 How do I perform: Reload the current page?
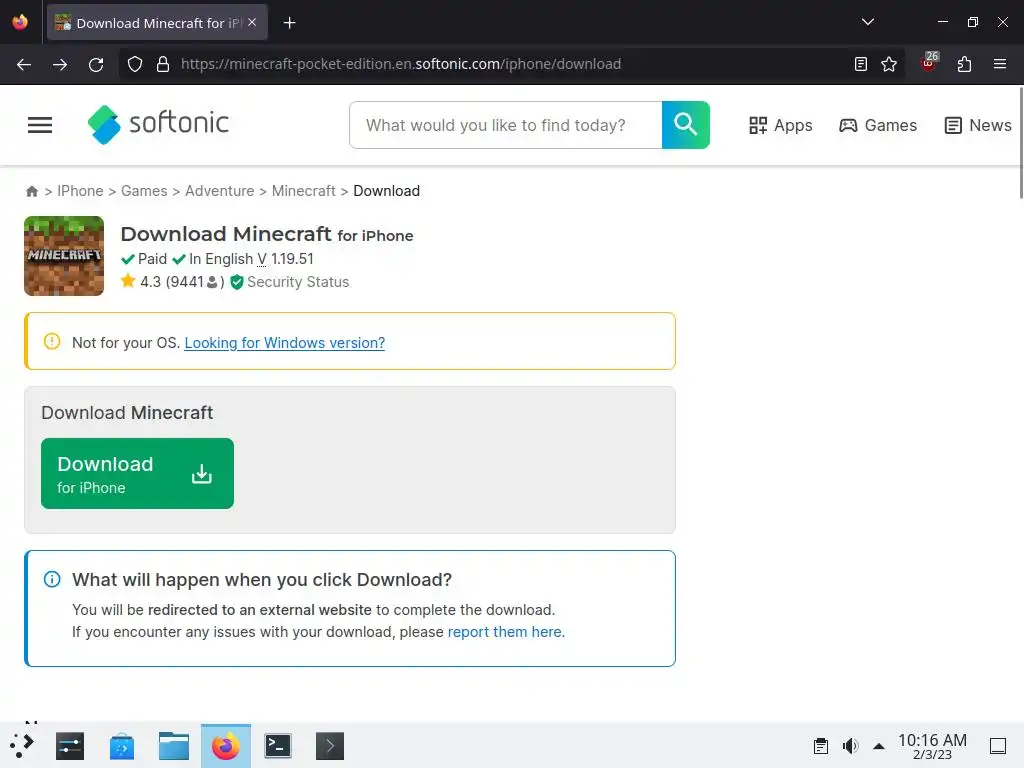96,64
